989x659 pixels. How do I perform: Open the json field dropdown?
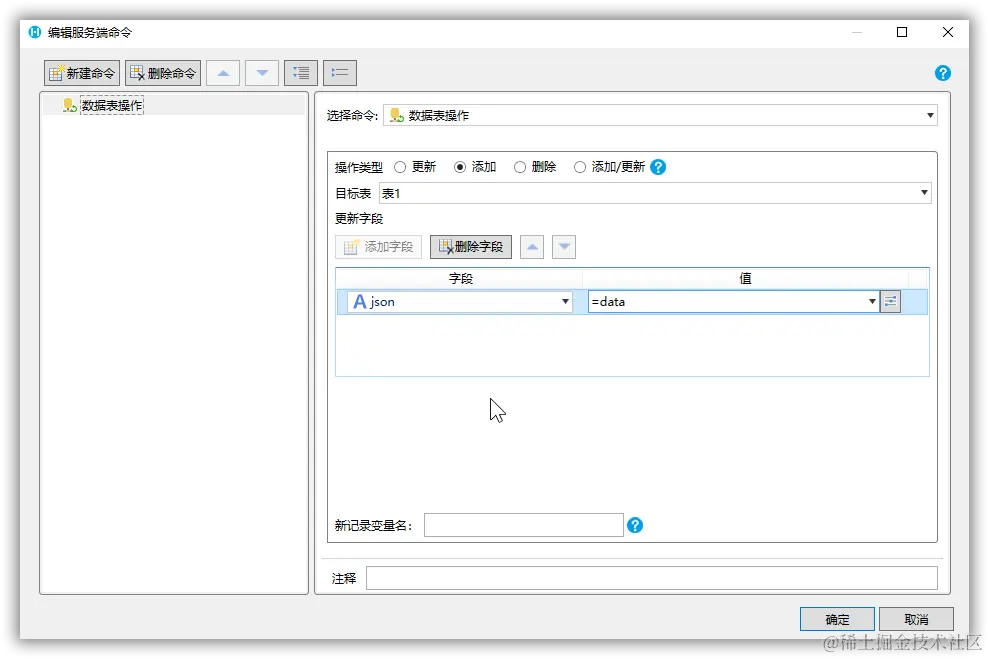click(x=459, y=301)
